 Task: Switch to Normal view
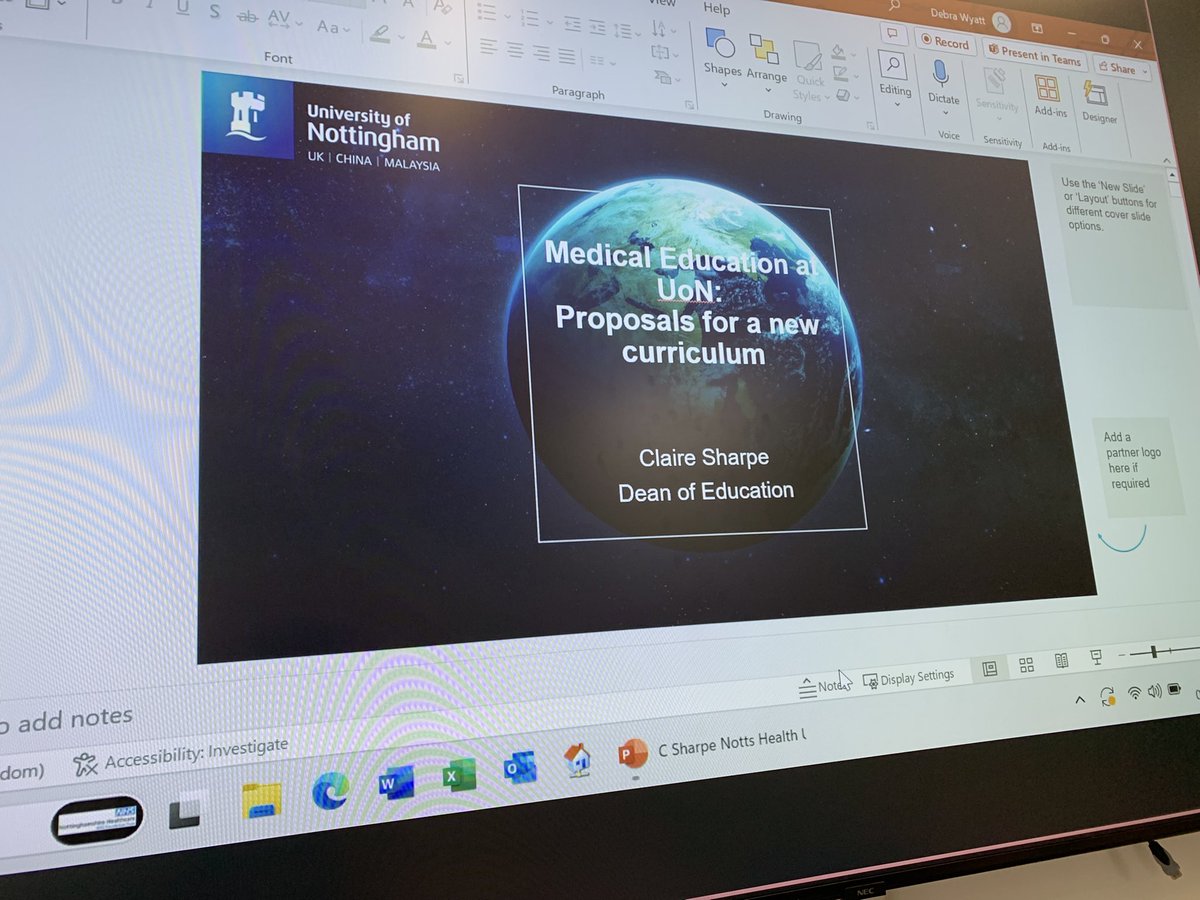990,668
